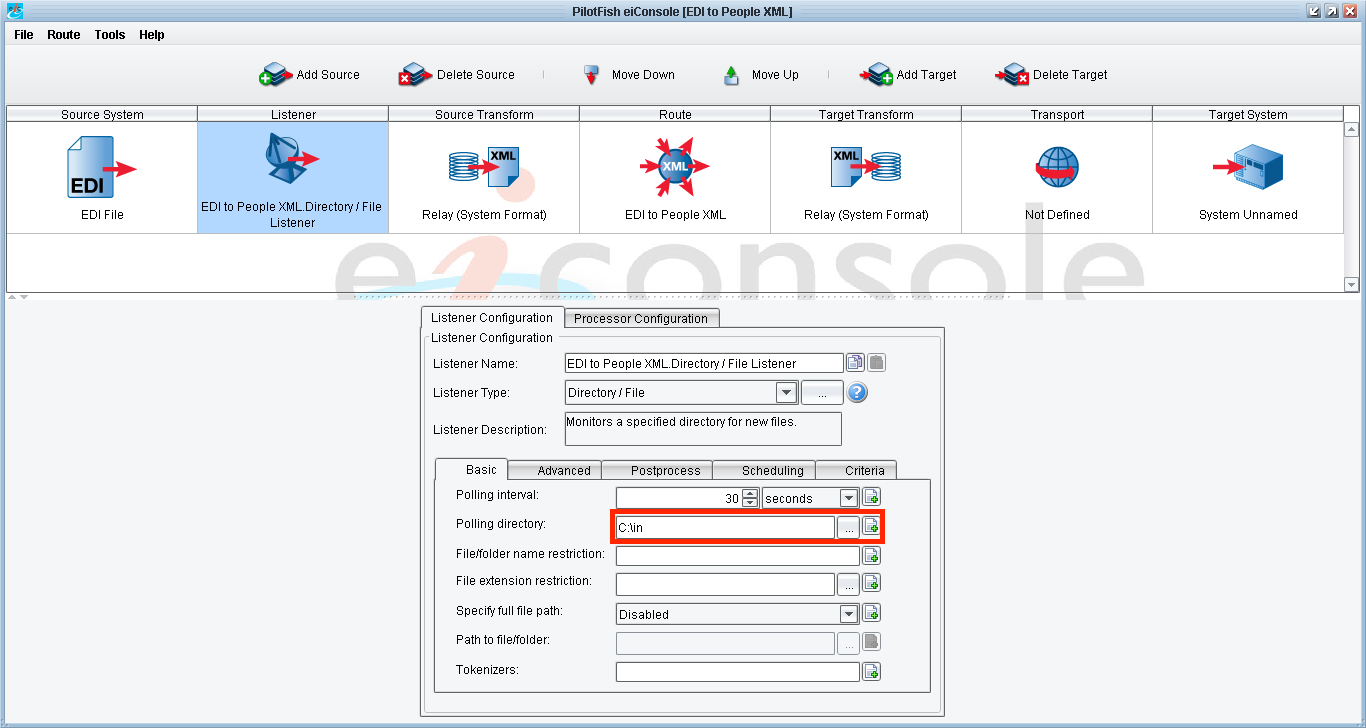Click the browse button next to Listener Type
1366x728 pixels.
coord(822,393)
